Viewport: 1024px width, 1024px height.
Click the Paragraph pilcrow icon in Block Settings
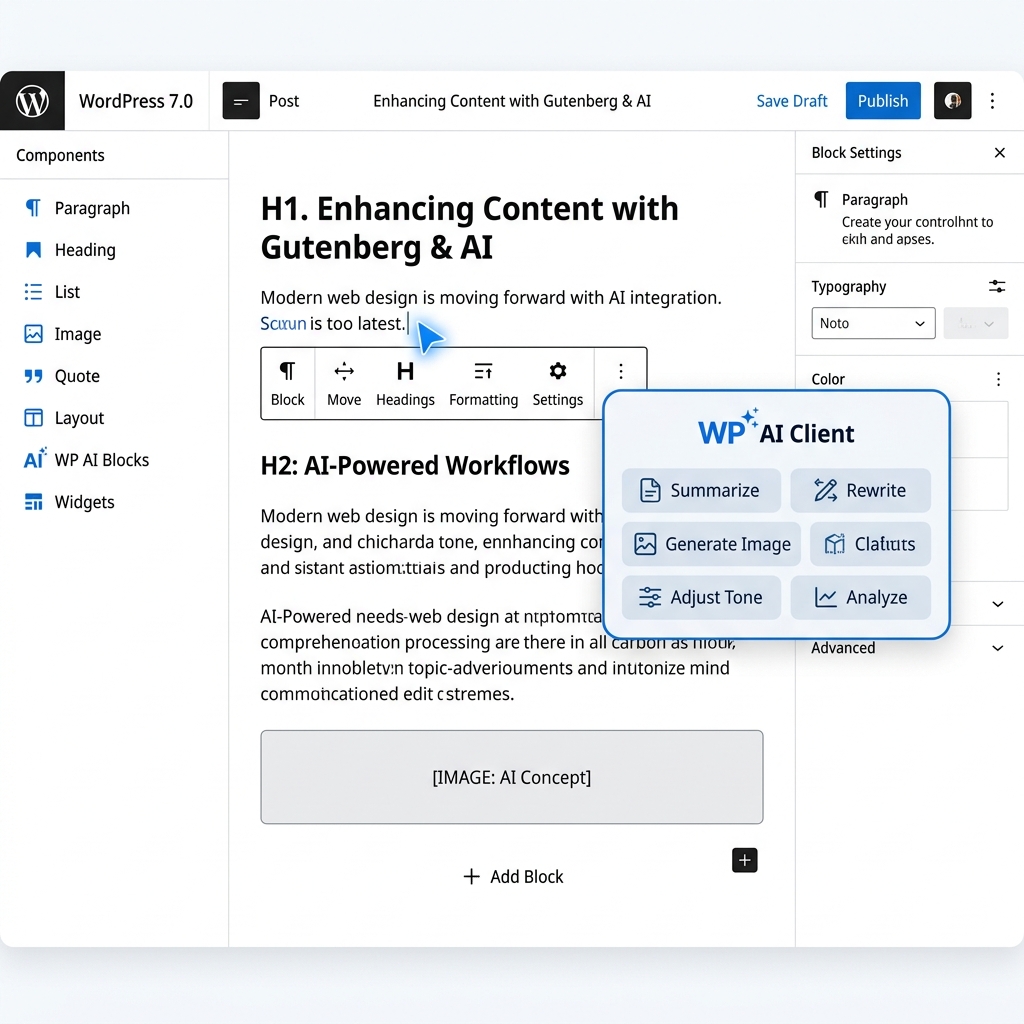pos(821,199)
